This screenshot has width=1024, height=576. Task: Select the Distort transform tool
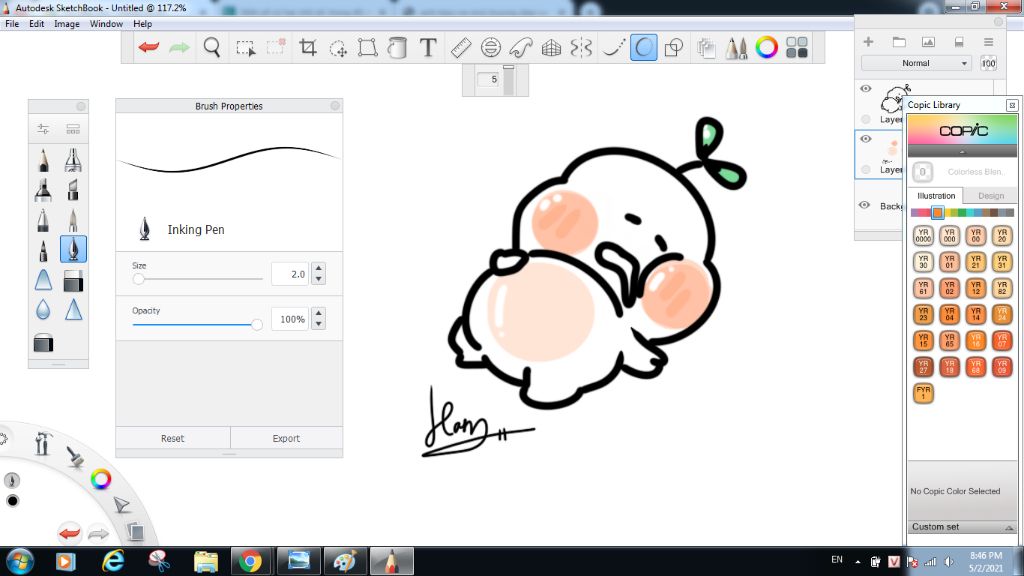[x=368, y=47]
